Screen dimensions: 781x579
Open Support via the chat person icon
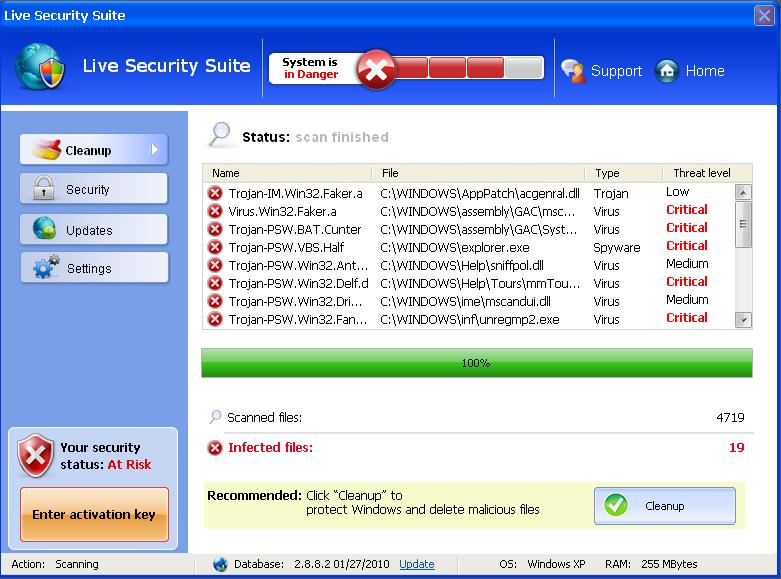pyautogui.click(x=573, y=71)
